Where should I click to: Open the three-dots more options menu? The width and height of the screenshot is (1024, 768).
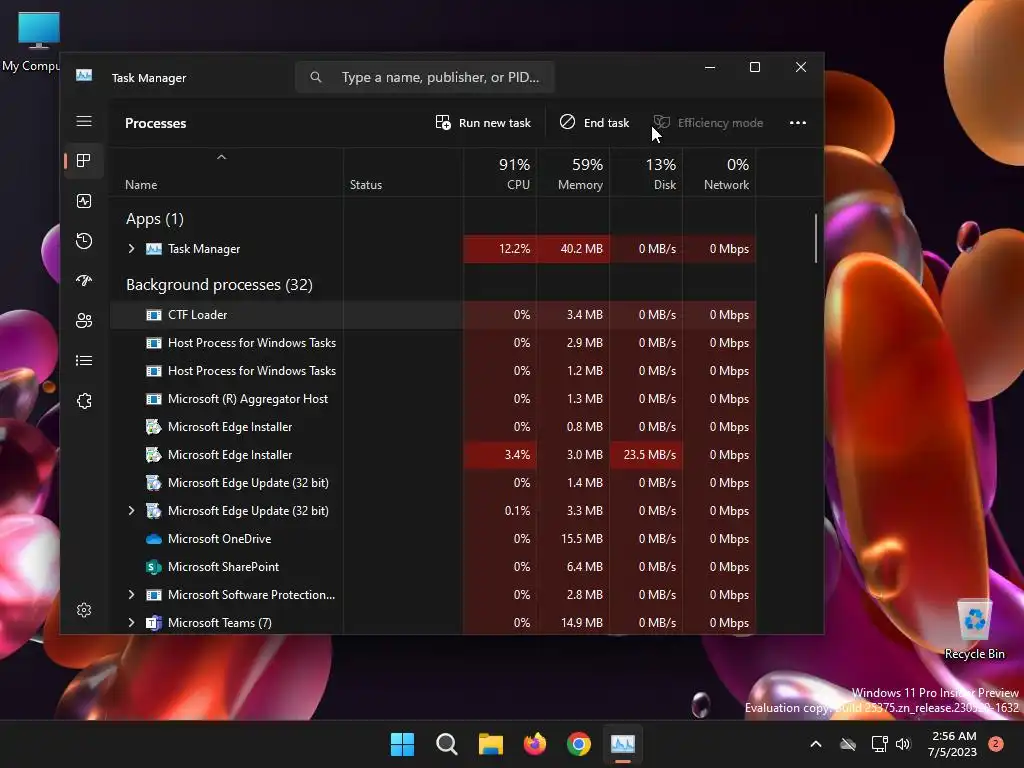point(797,123)
